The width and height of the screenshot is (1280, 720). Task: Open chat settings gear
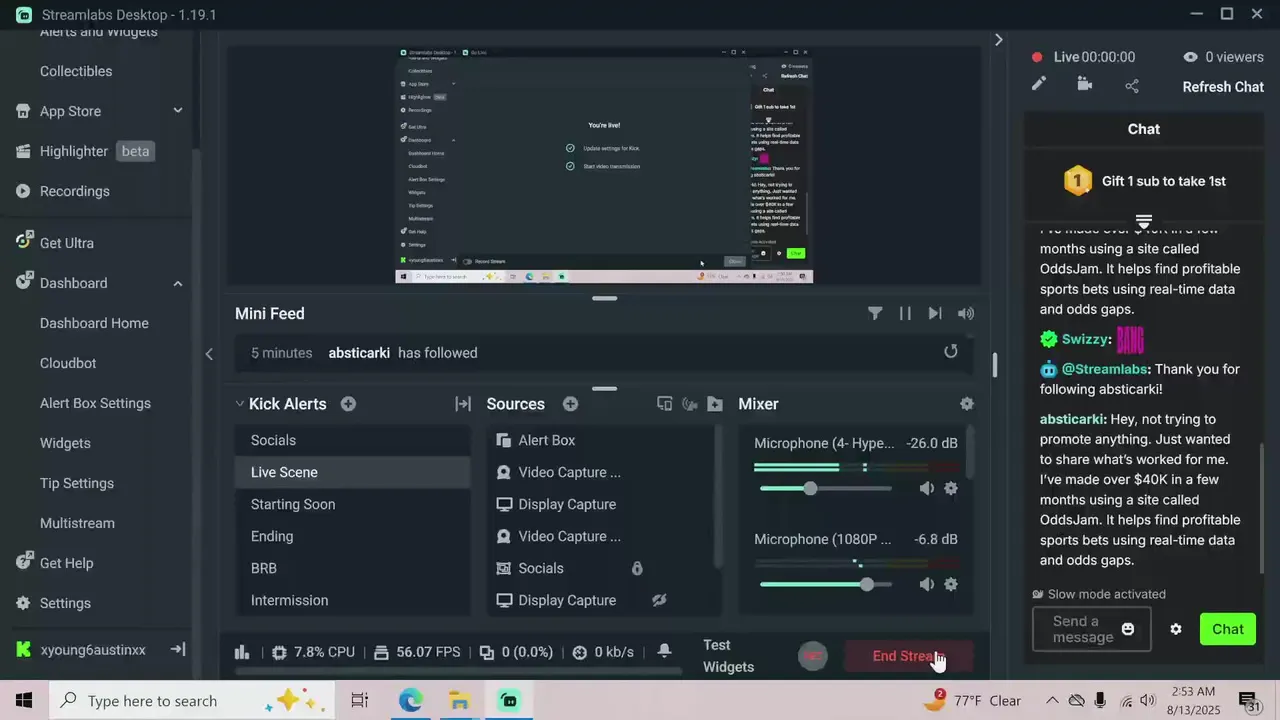tap(1176, 629)
